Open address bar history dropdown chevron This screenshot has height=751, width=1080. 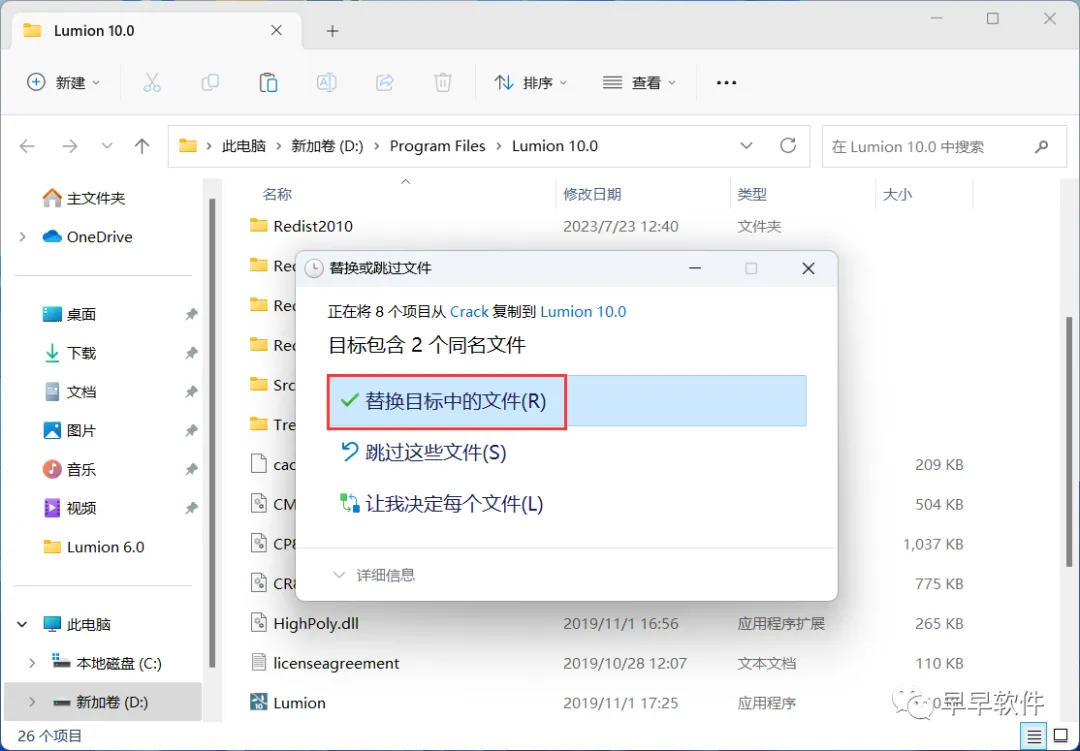(746, 145)
